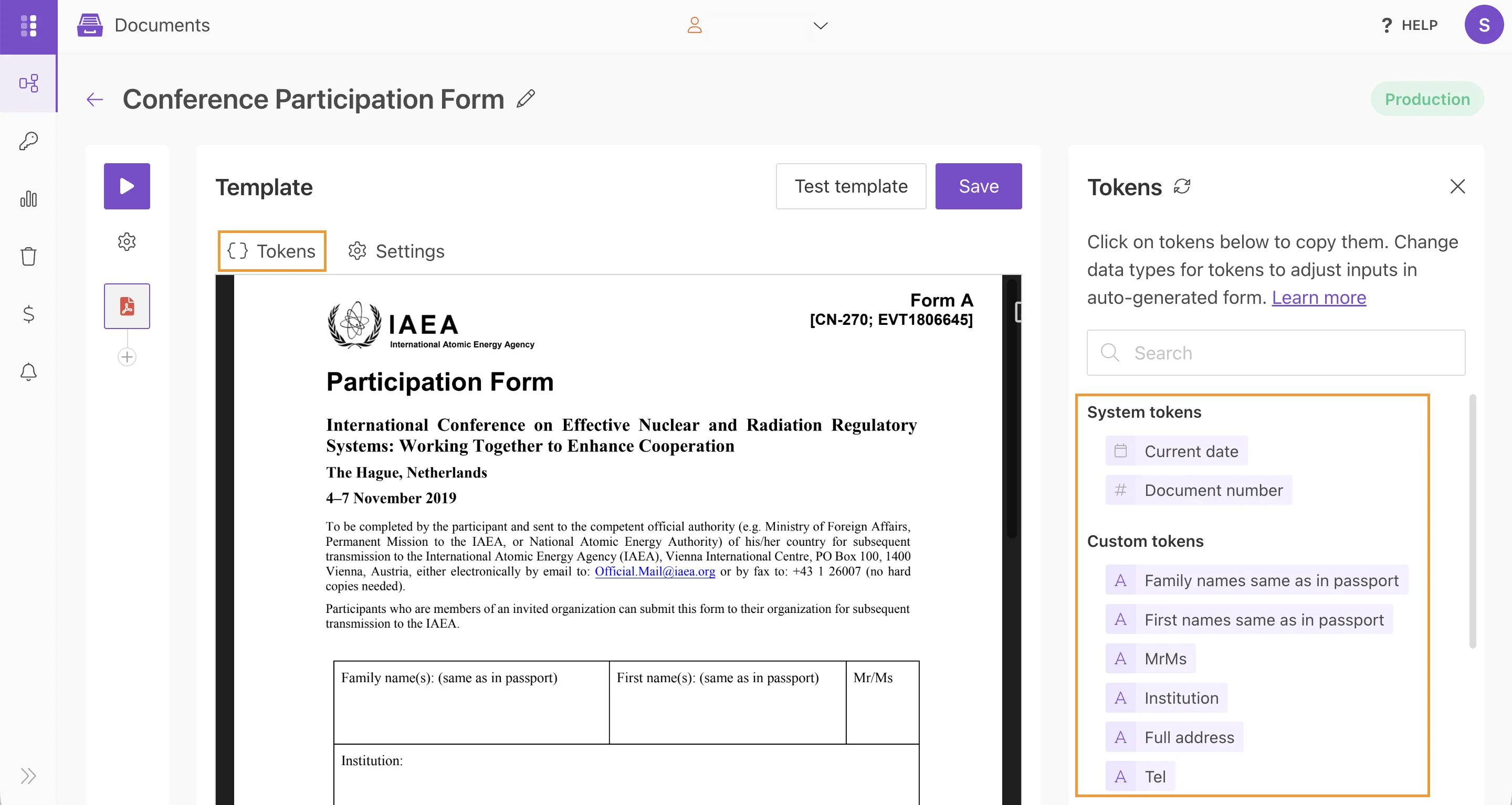Image resolution: width=1512 pixels, height=805 pixels.
Task: Click the Conference Participation Form title
Action: (313, 99)
